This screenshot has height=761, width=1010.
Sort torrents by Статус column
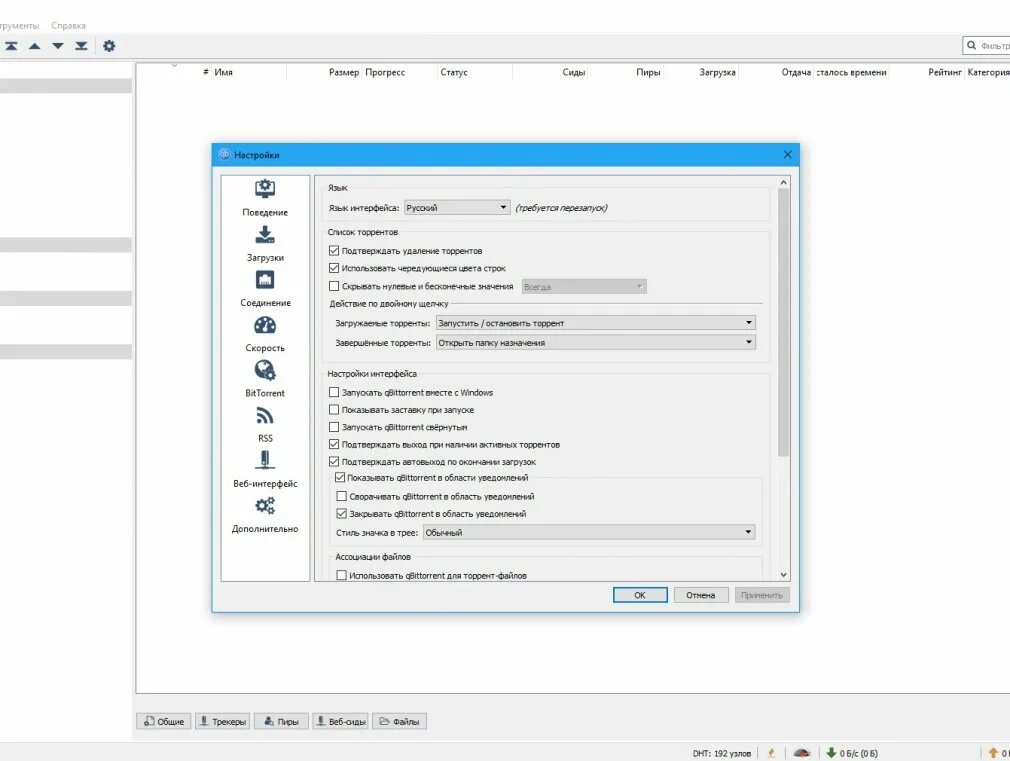(475, 72)
